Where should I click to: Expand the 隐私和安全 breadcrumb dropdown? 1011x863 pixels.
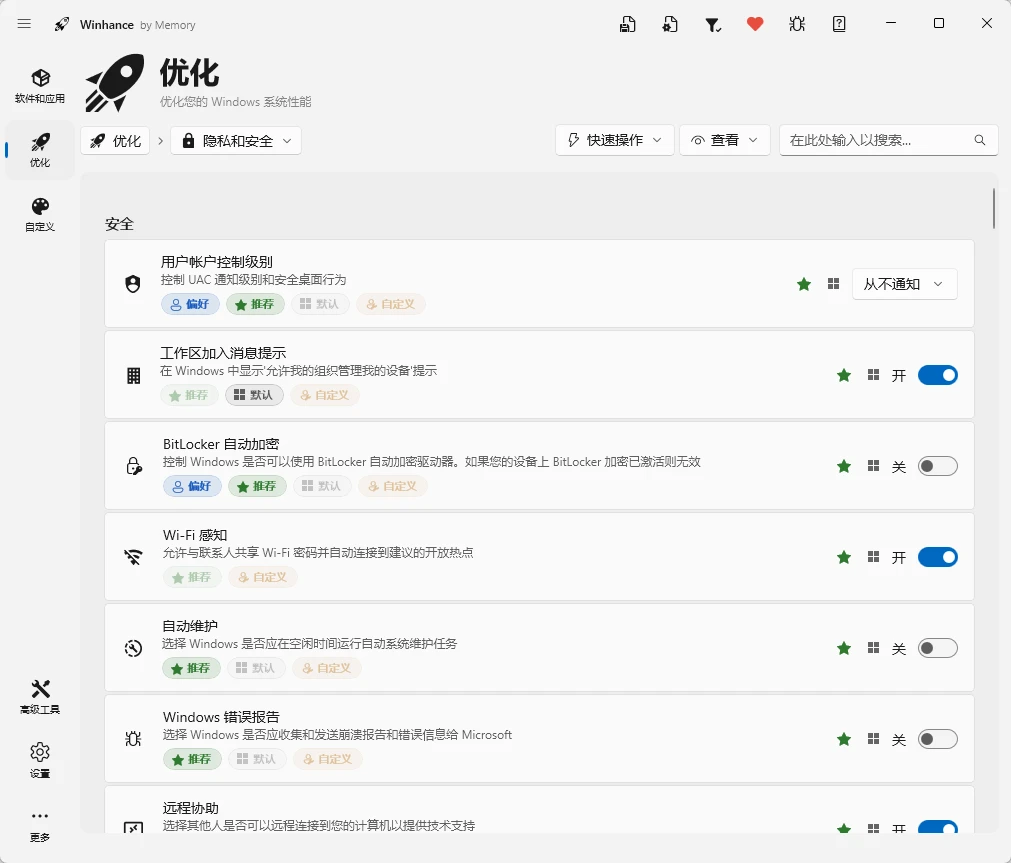(x=236, y=141)
